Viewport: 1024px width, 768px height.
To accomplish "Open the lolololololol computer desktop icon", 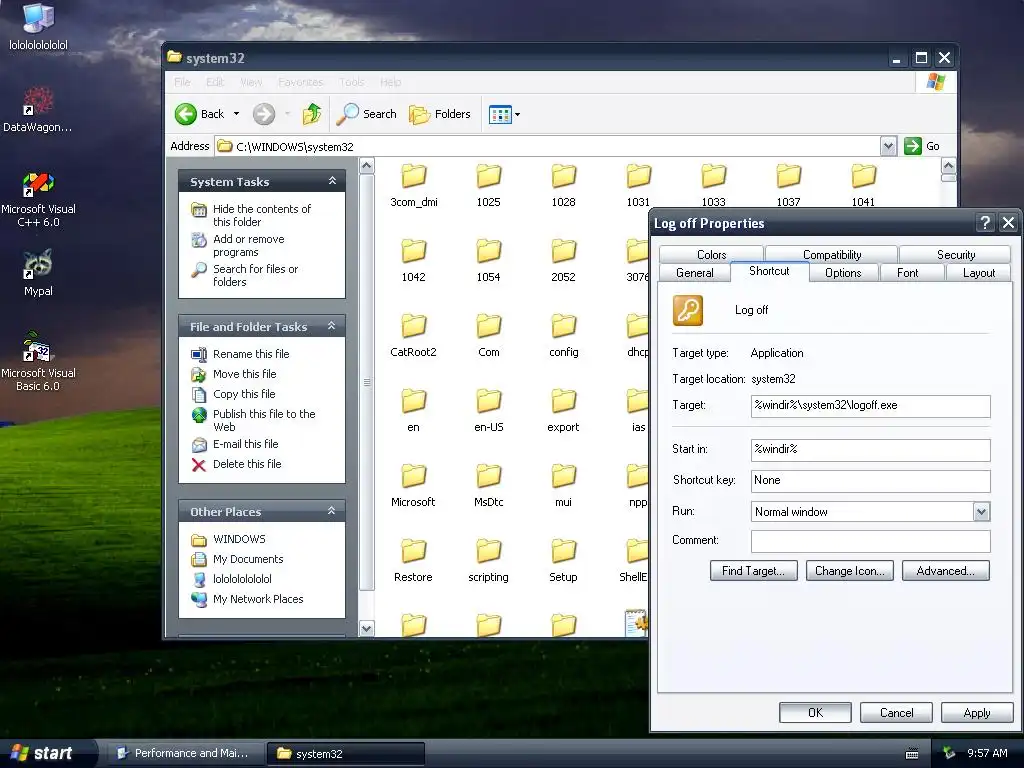I will click(38, 27).
